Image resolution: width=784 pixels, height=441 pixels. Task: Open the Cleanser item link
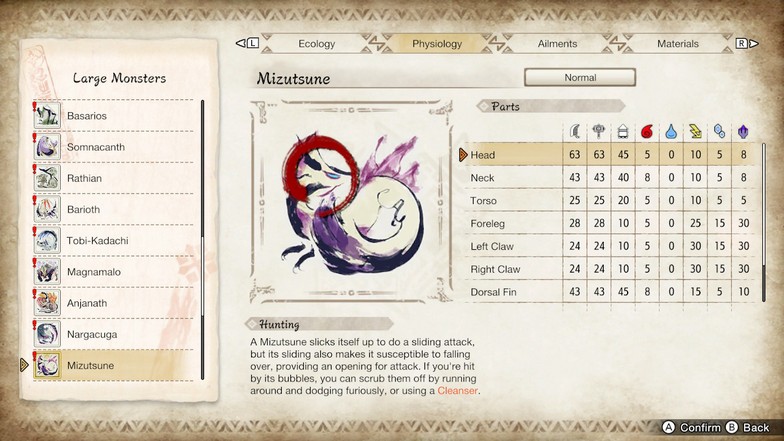click(x=457, y=390)
